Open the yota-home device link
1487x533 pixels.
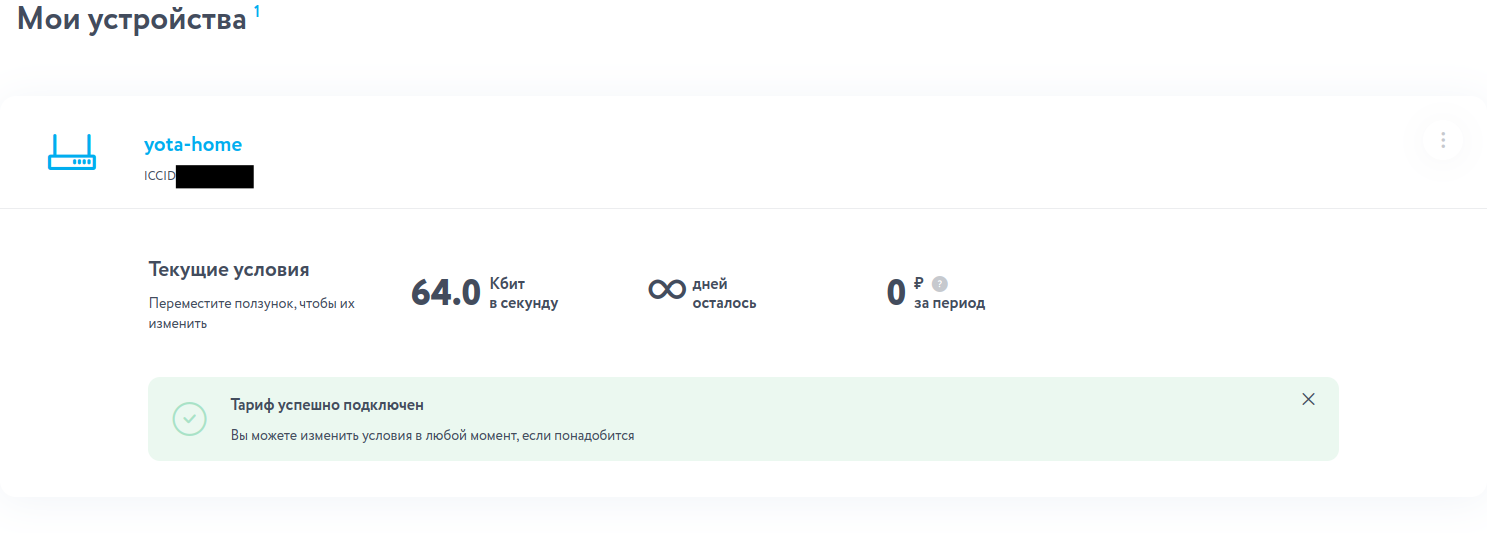coord(193,145)
